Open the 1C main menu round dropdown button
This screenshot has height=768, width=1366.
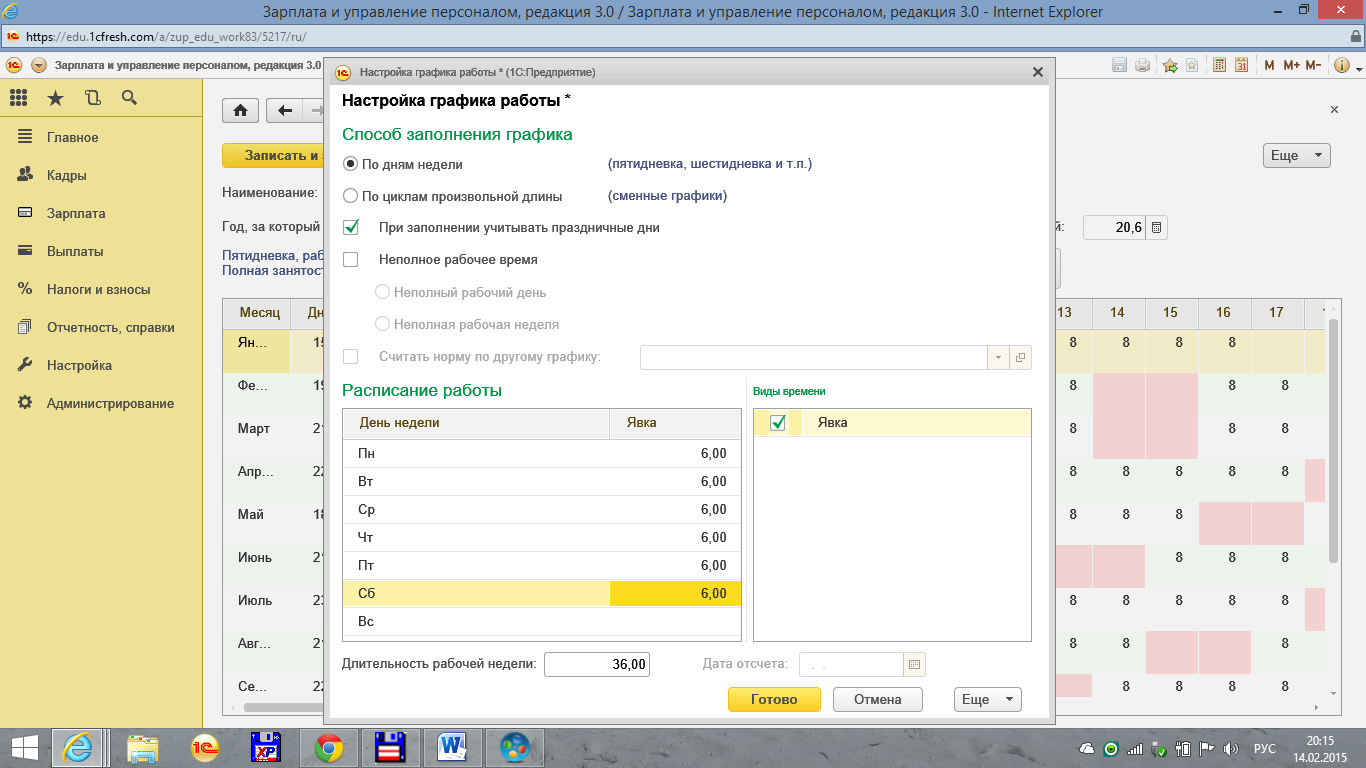click(39, 65)
